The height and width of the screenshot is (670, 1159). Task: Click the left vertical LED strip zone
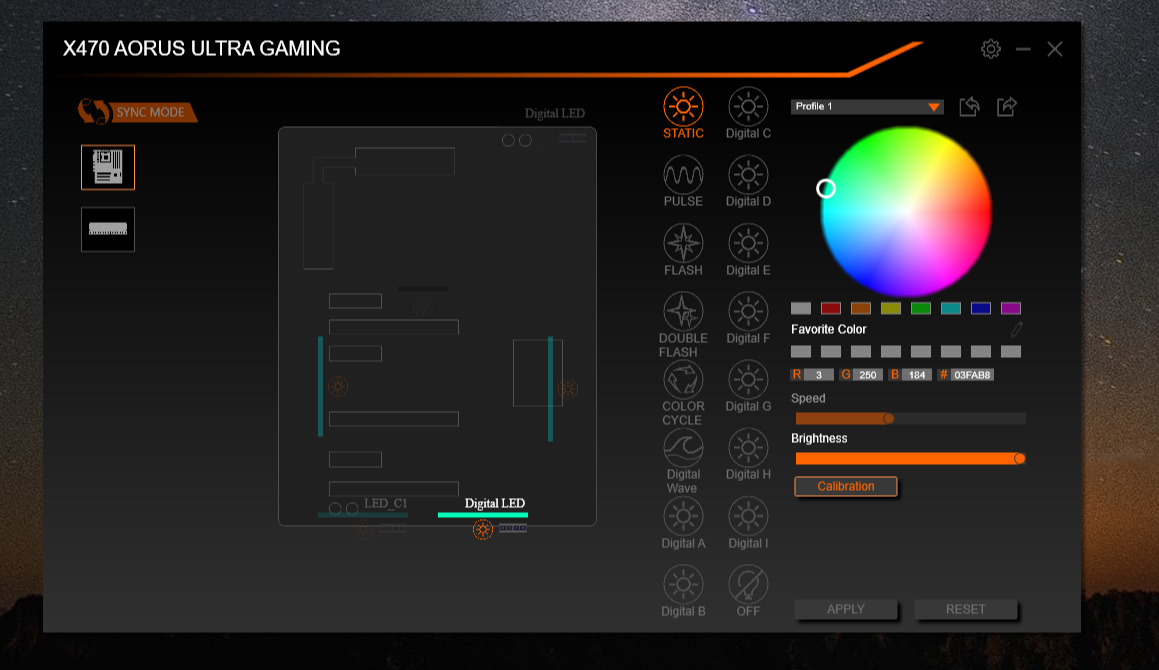pos(320,387)
